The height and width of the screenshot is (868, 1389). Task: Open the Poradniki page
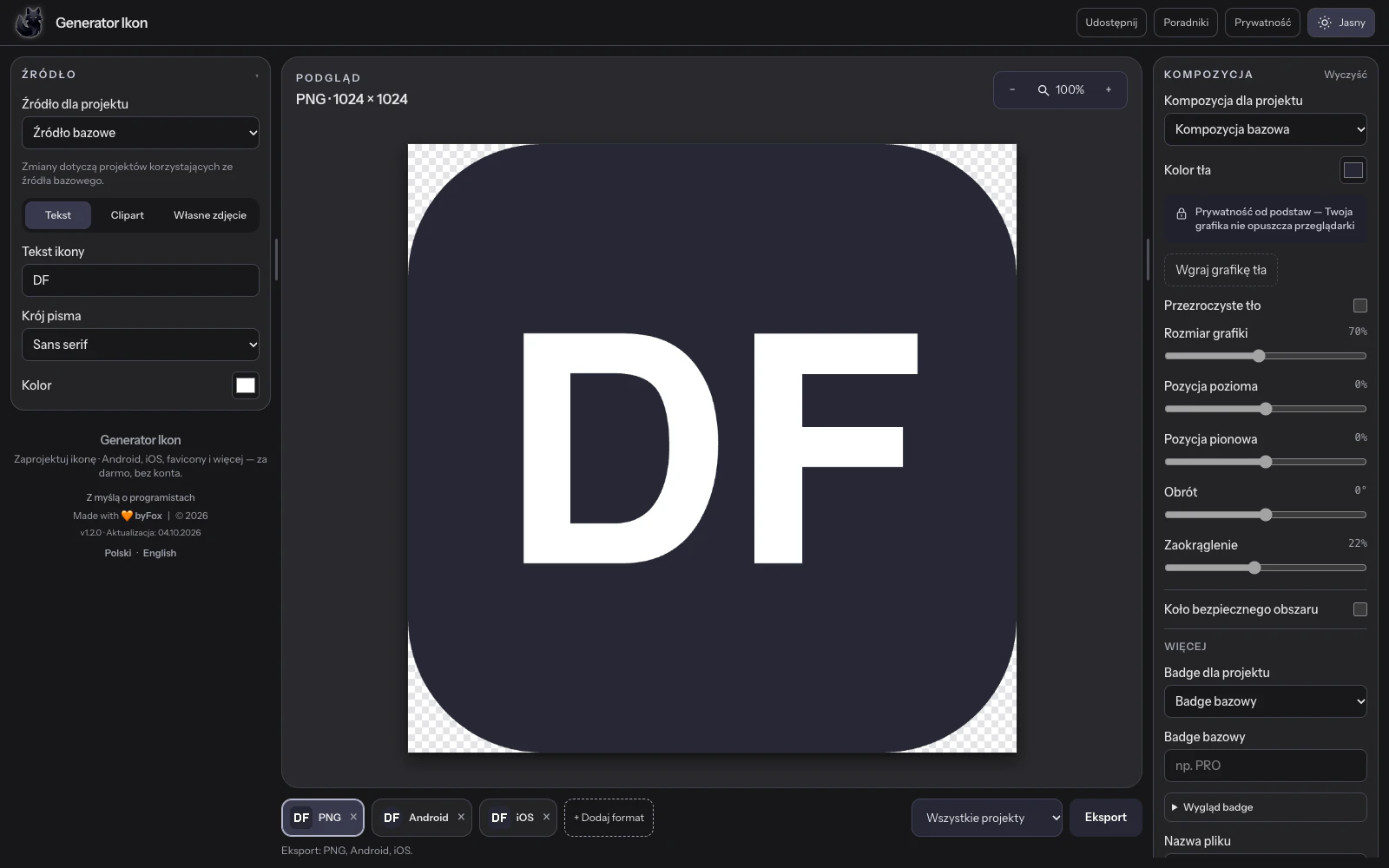click(x=1186, y=23)
